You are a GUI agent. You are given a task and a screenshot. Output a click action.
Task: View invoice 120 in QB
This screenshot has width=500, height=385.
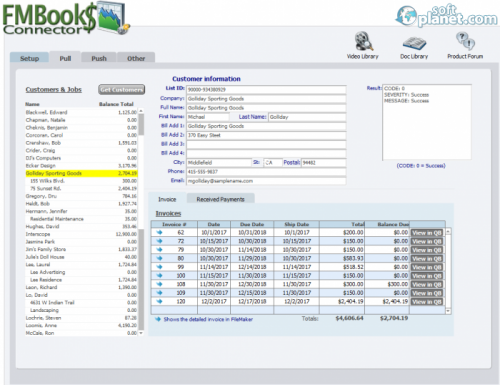(427, 302)
